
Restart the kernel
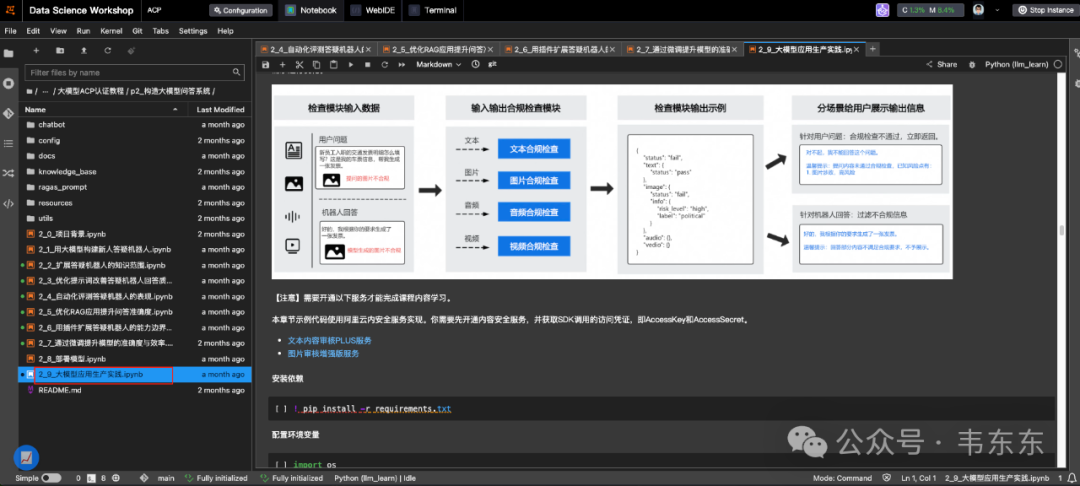click(x=384, y=64)
